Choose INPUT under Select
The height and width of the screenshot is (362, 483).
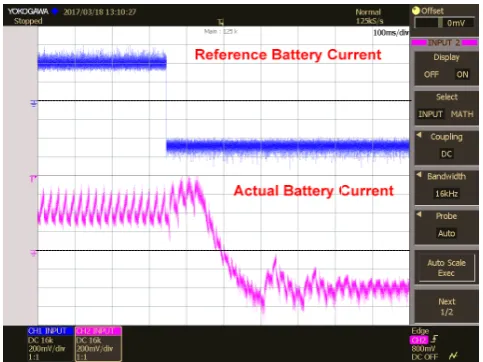tap(430, 114)
